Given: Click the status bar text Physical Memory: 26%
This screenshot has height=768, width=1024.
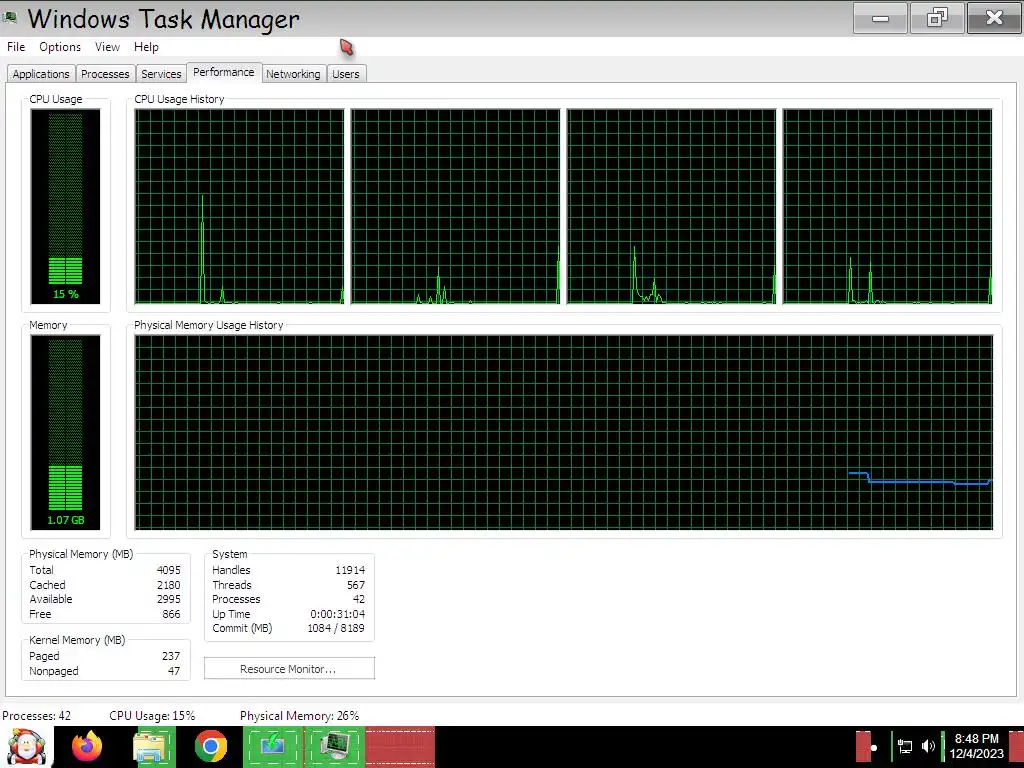Looking at the screenshot, I should (x=300, y=716).
